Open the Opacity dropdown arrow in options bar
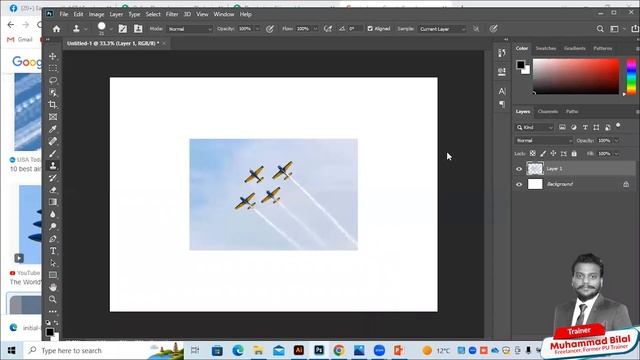The width and height of the screenshot is (640, 360). tap(257, 29)
